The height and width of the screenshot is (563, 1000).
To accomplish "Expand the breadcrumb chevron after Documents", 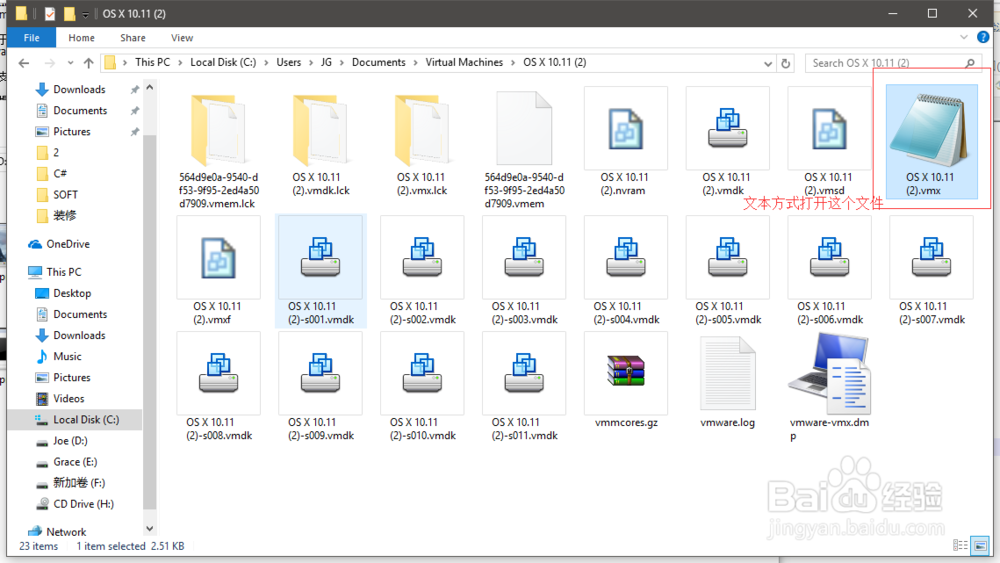I will (416, 62).
